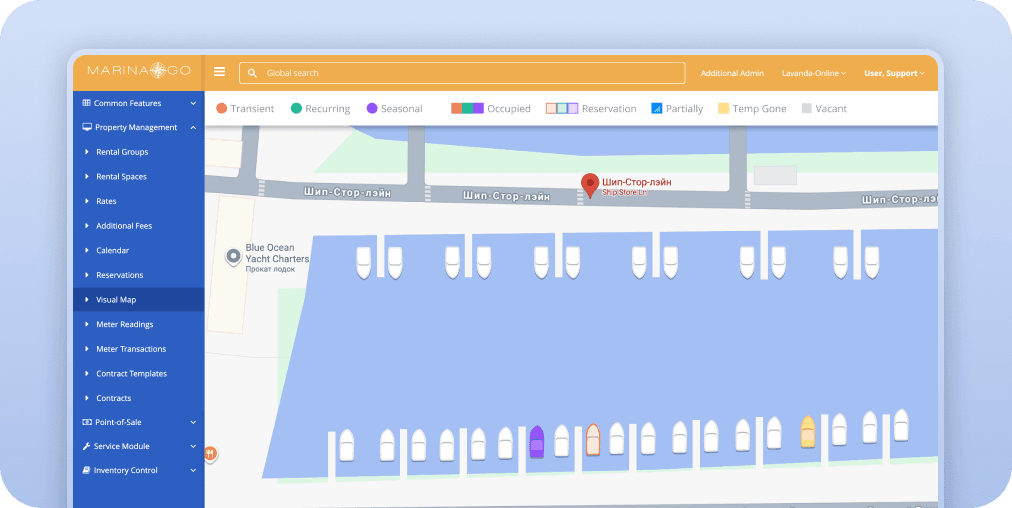Go to Reservations in the sidebar

click(x=119, y=275)
